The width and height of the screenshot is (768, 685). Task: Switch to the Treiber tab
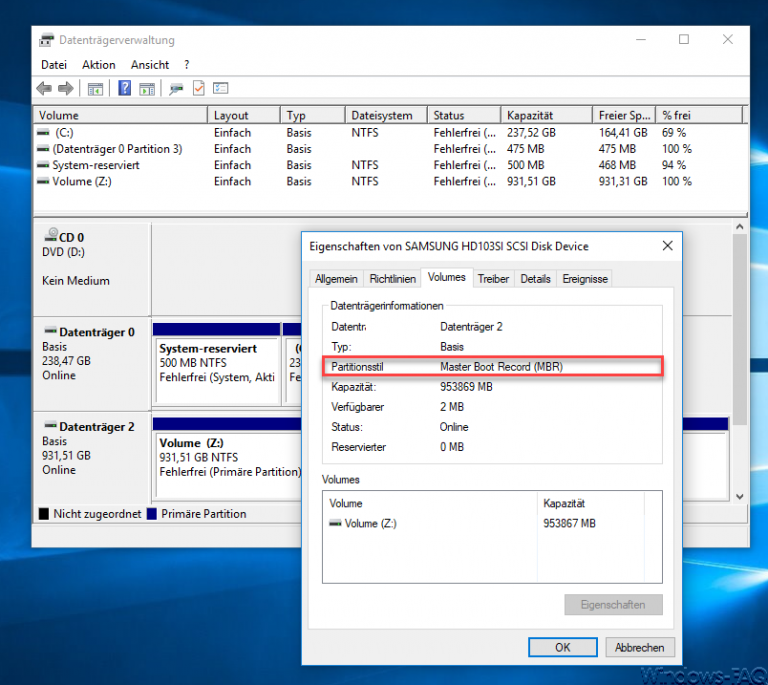(x=493, y=279)
